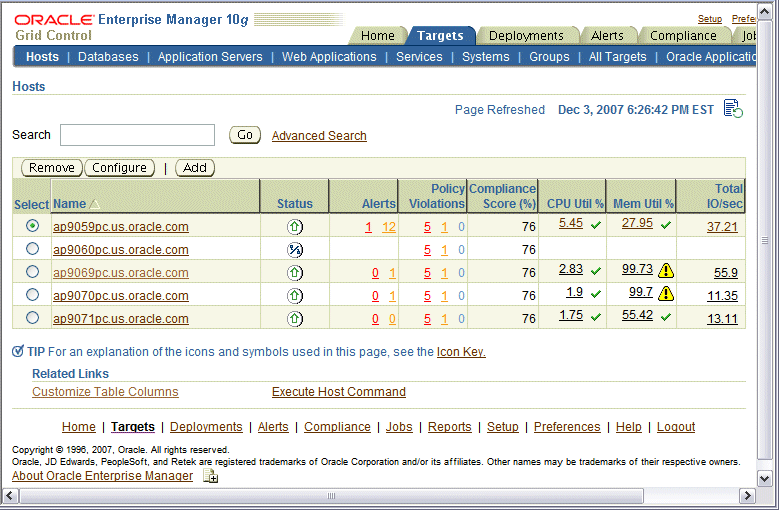Open the Targets tab
779x510 pixels.
click(440, 36)
